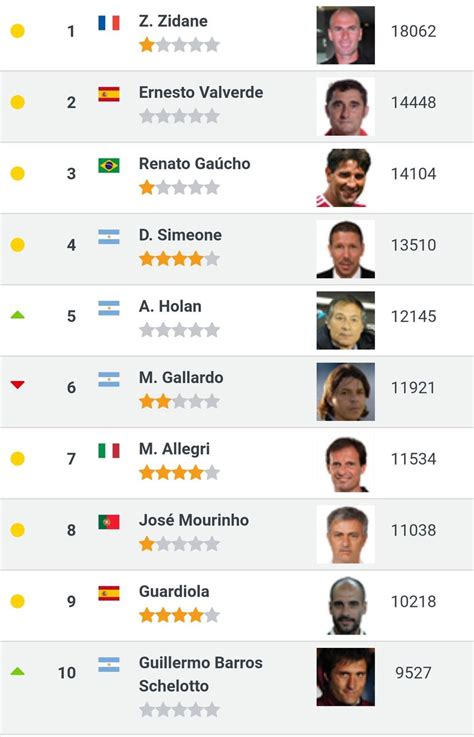Image resolution: width=474 pixels, height=737 pixels.
Task: Click the red down arrow for M. Gallardo
Action: point(17,385)
